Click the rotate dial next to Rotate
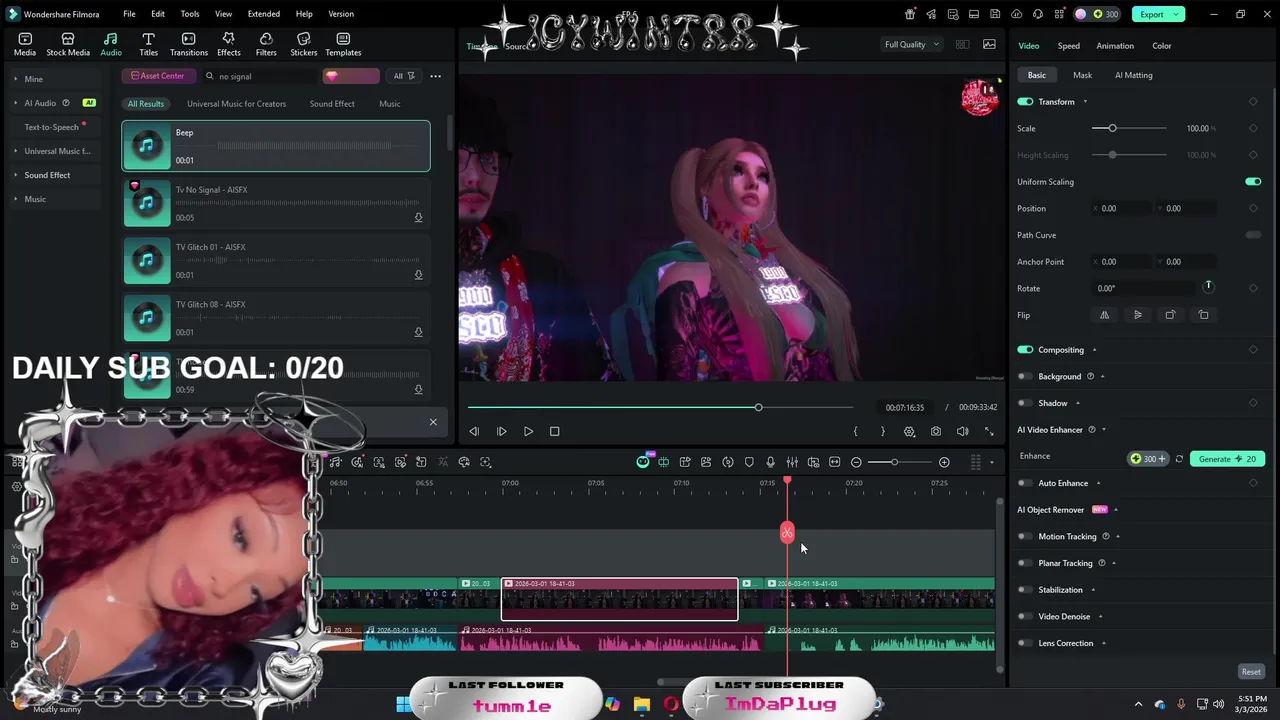 pyautogui.click(x=1208, y=287)
